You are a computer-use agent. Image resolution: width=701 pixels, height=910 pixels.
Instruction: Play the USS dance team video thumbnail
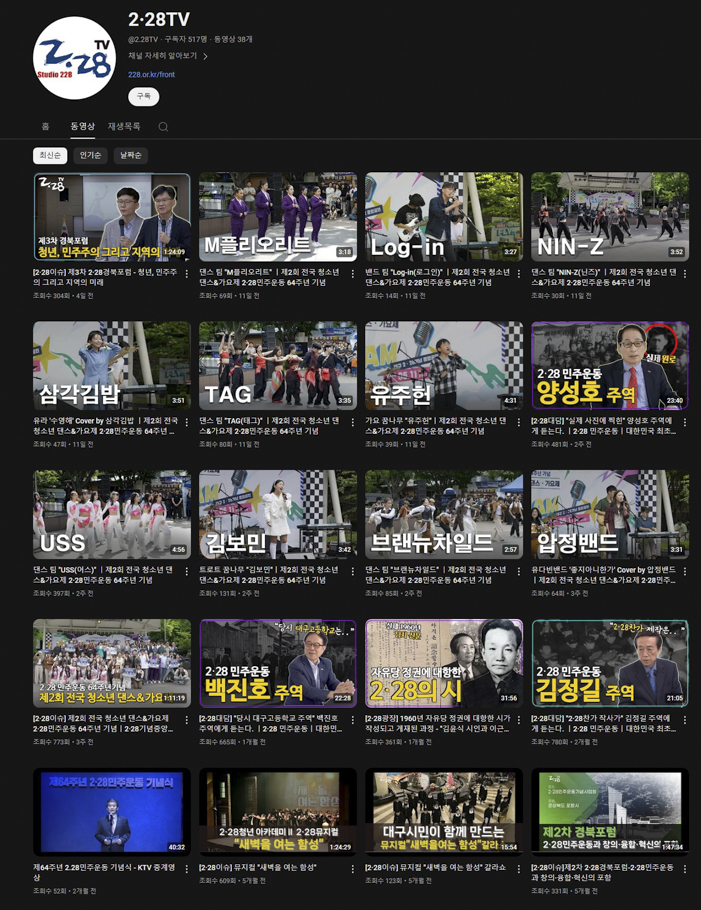111,514
